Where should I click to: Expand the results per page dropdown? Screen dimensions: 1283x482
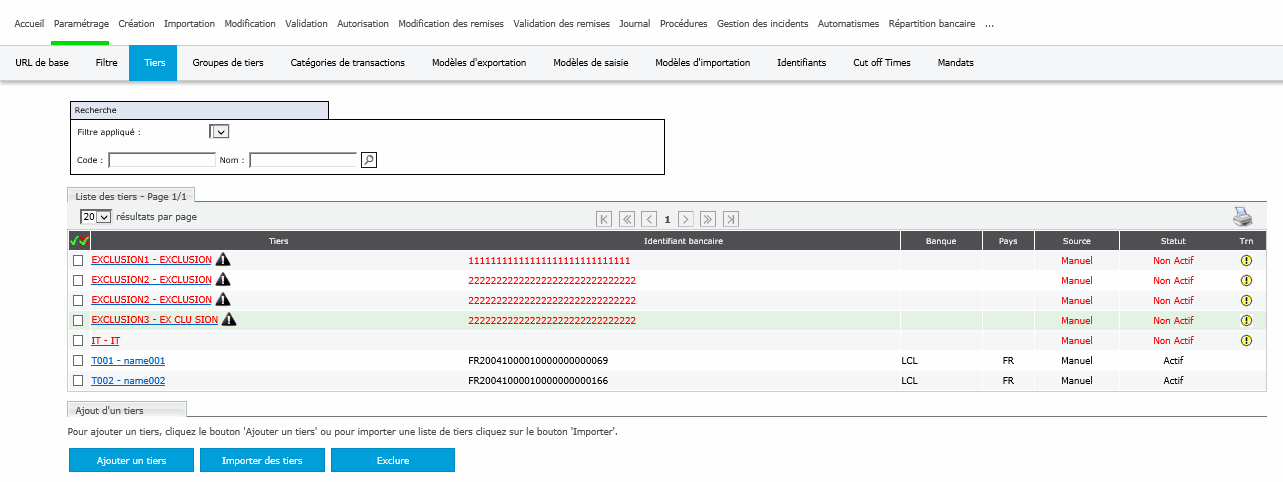(96, 217)
